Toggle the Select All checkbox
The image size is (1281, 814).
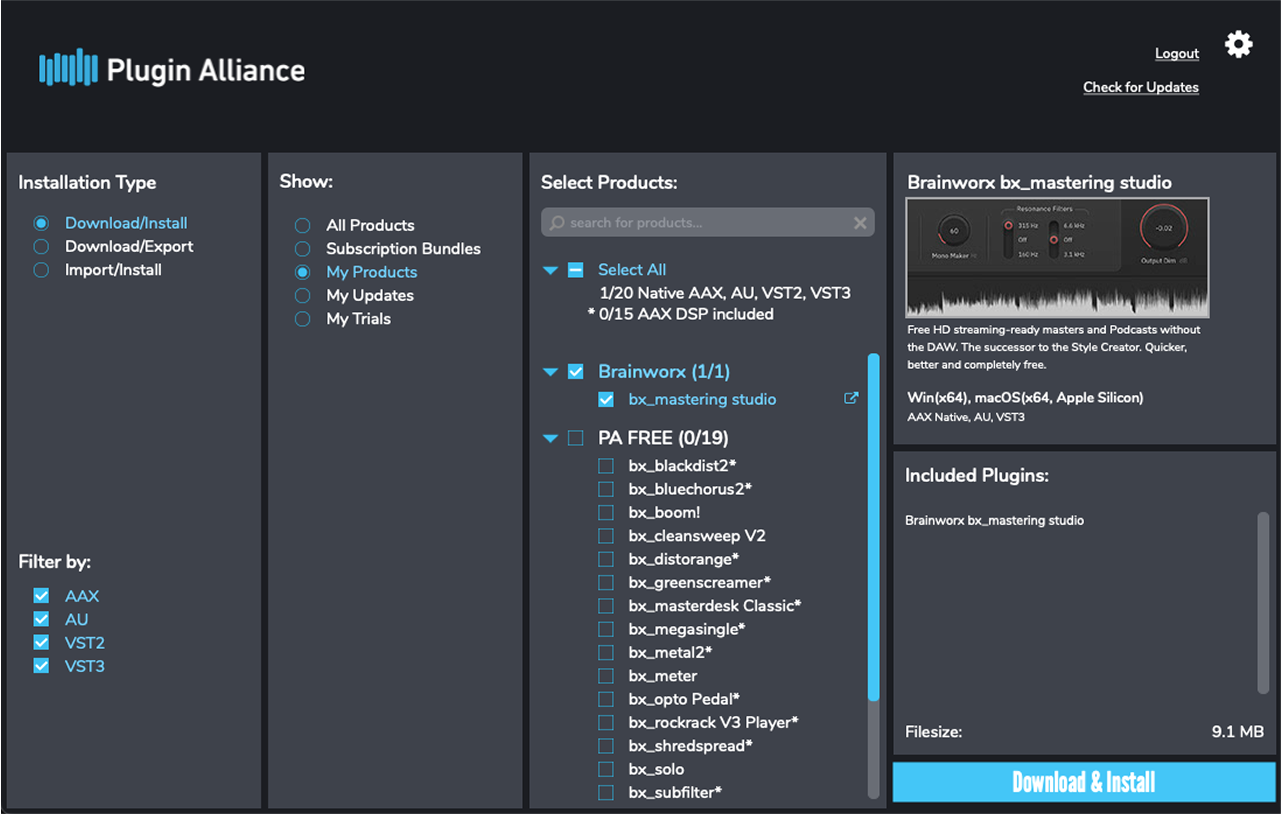pos(576,270)
